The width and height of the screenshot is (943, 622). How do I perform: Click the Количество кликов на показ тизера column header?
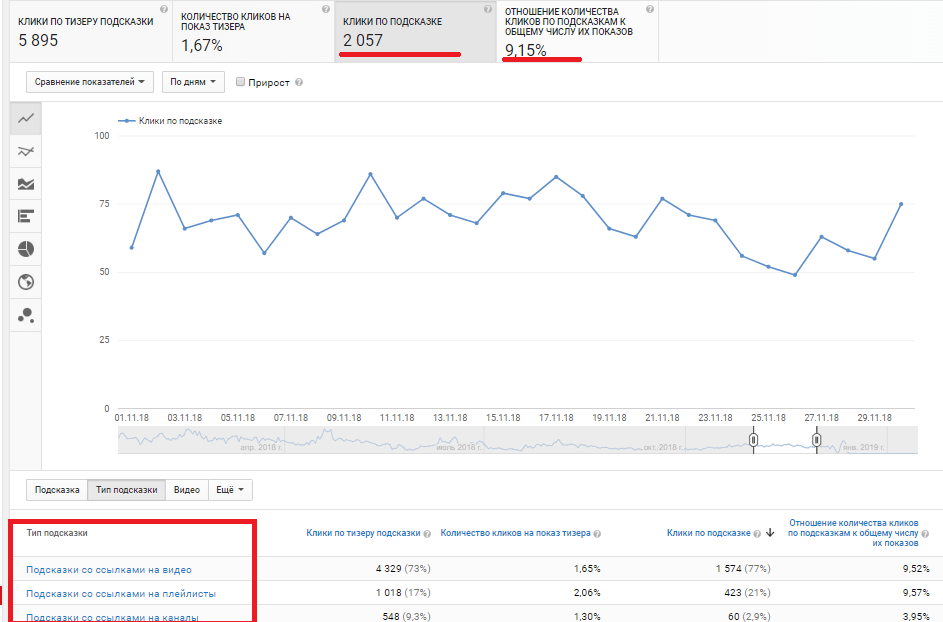click(x=514, y=534)
